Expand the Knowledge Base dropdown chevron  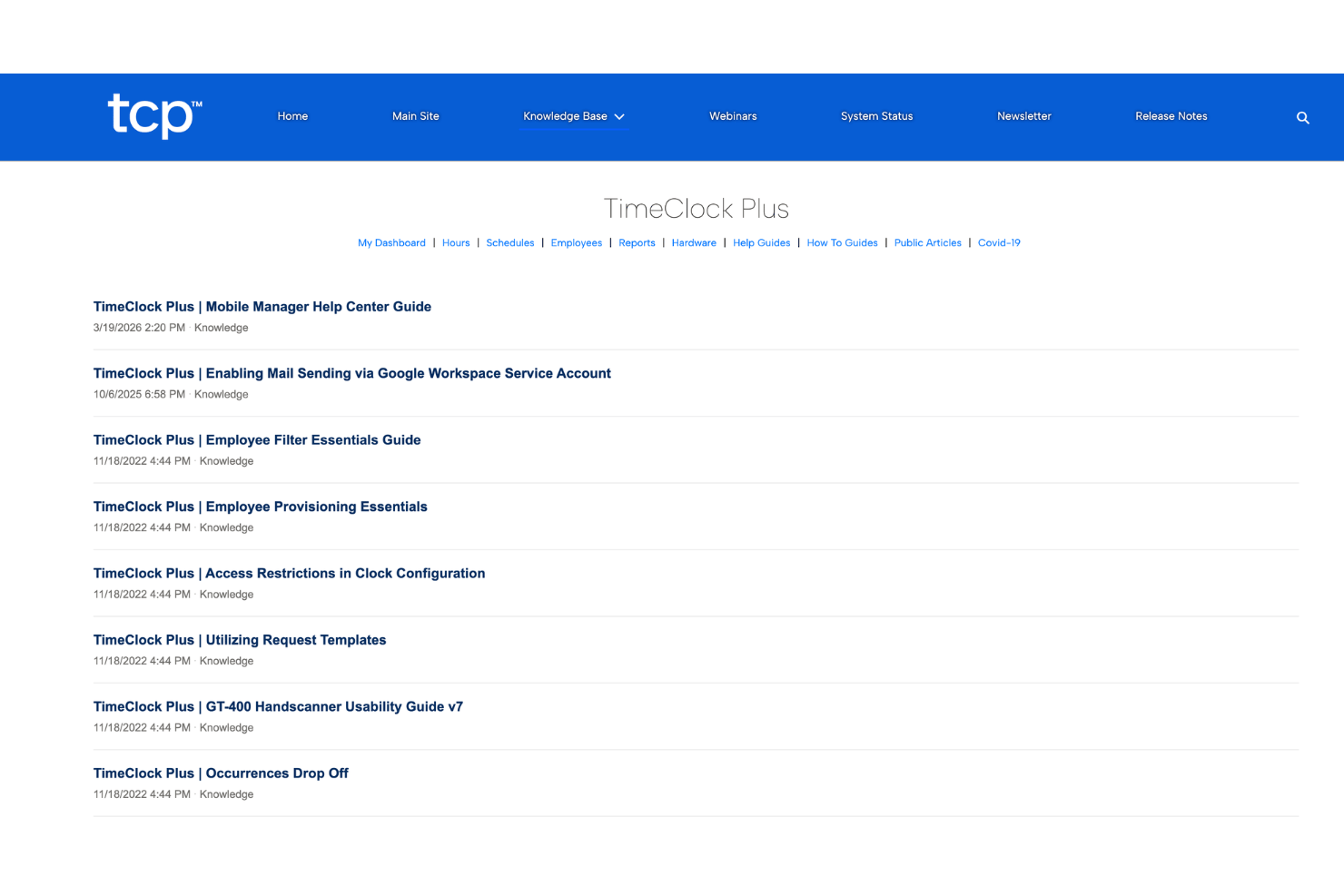point(619,116)
